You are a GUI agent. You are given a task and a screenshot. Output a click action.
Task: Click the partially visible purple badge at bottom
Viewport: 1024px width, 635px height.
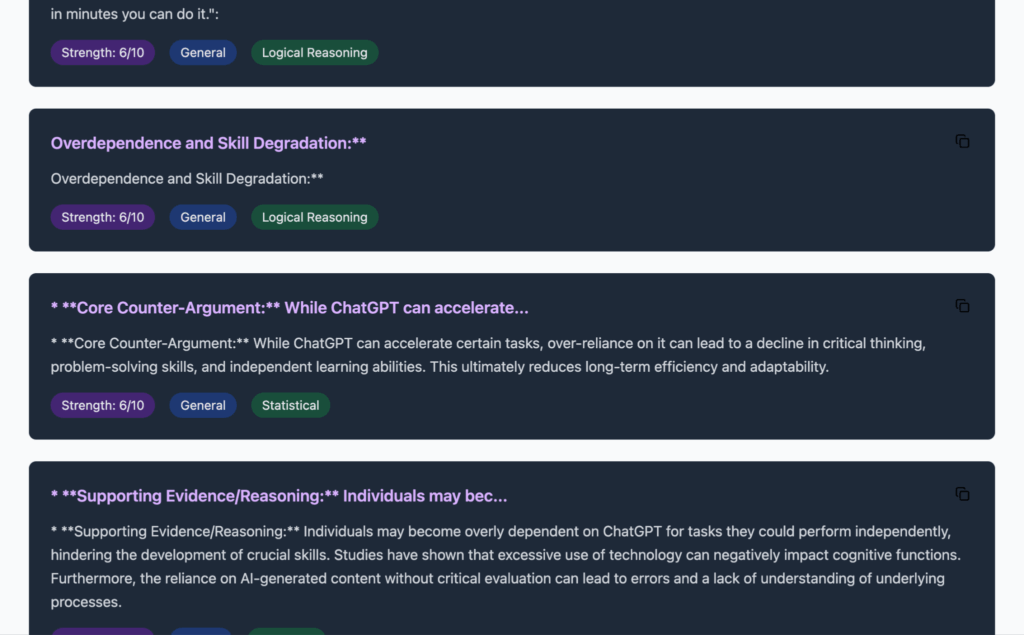click(103, 631)
